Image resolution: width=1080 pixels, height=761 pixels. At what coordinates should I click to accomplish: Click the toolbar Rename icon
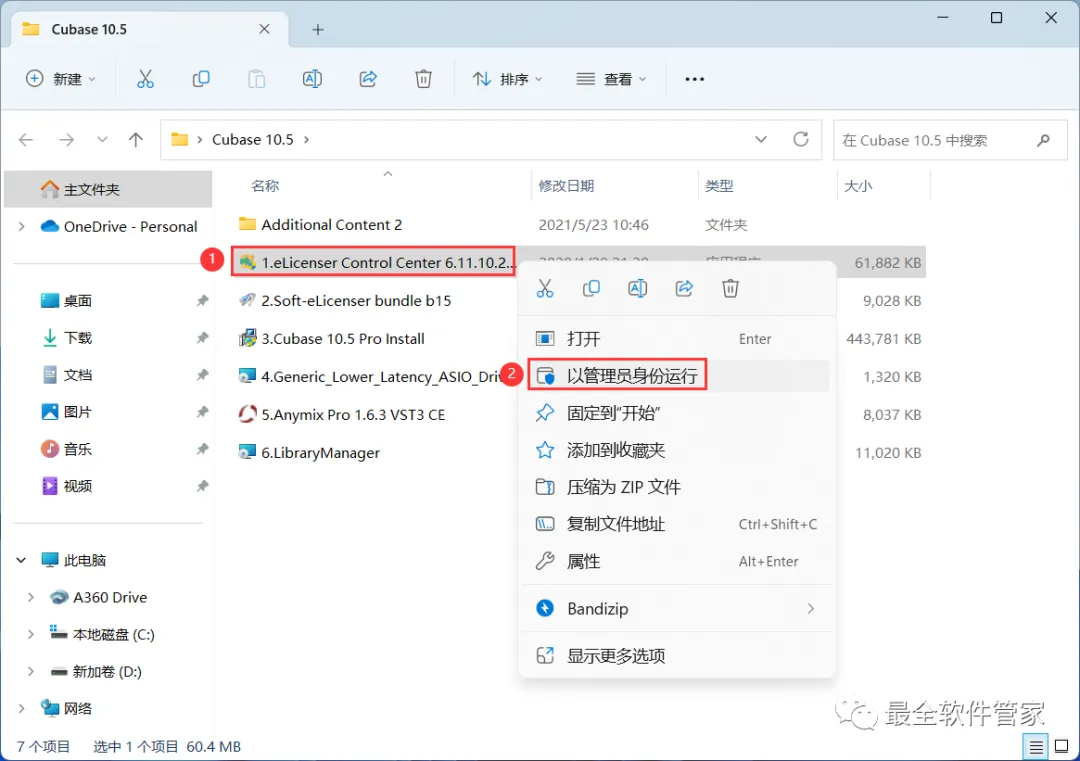pyautogui.click(x=312, y=79)
